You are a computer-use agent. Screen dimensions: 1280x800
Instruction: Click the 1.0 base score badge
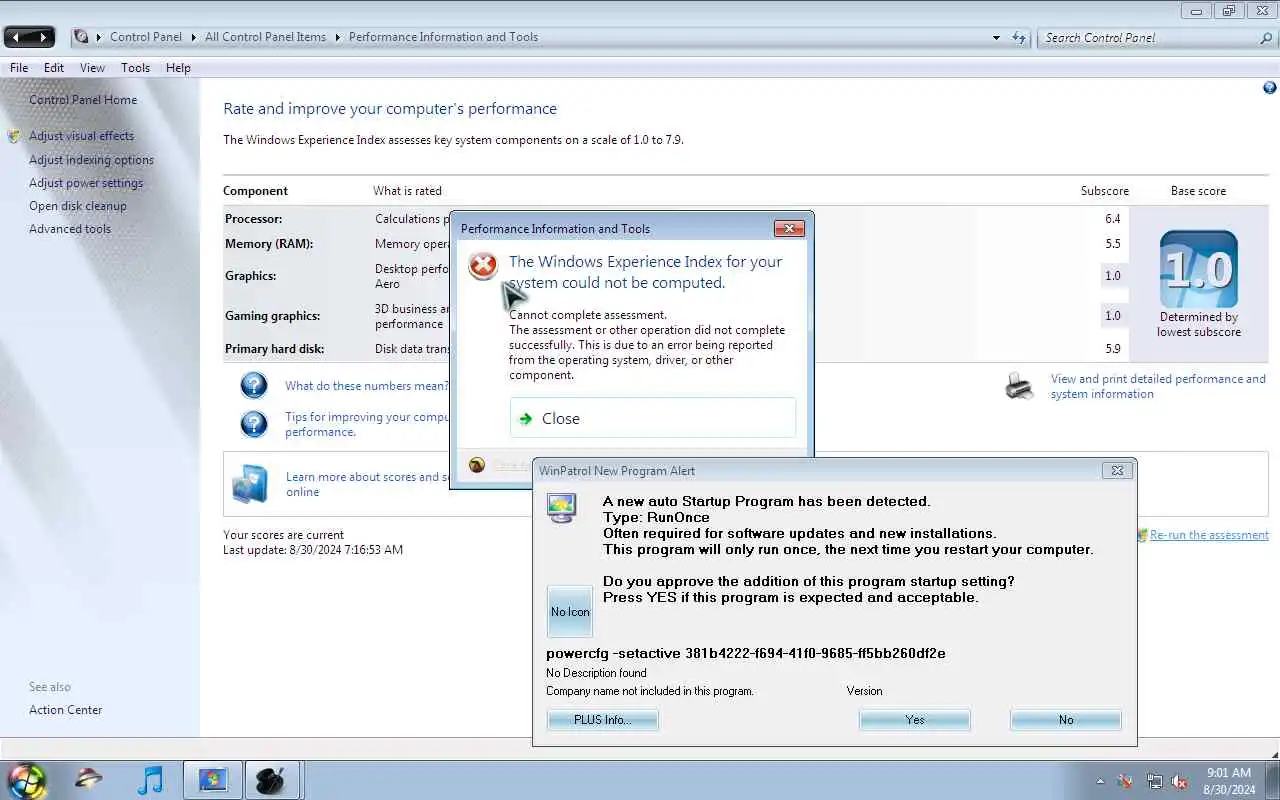[x=1198, y=269]
